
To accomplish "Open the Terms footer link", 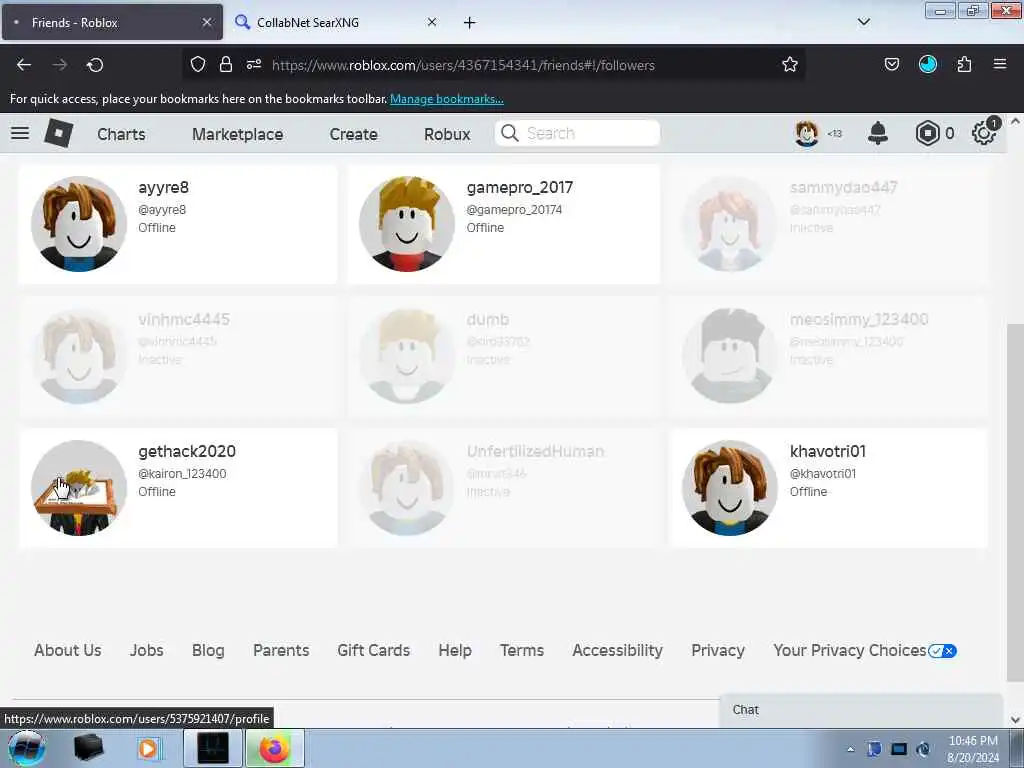I will (x=522, y=650).
